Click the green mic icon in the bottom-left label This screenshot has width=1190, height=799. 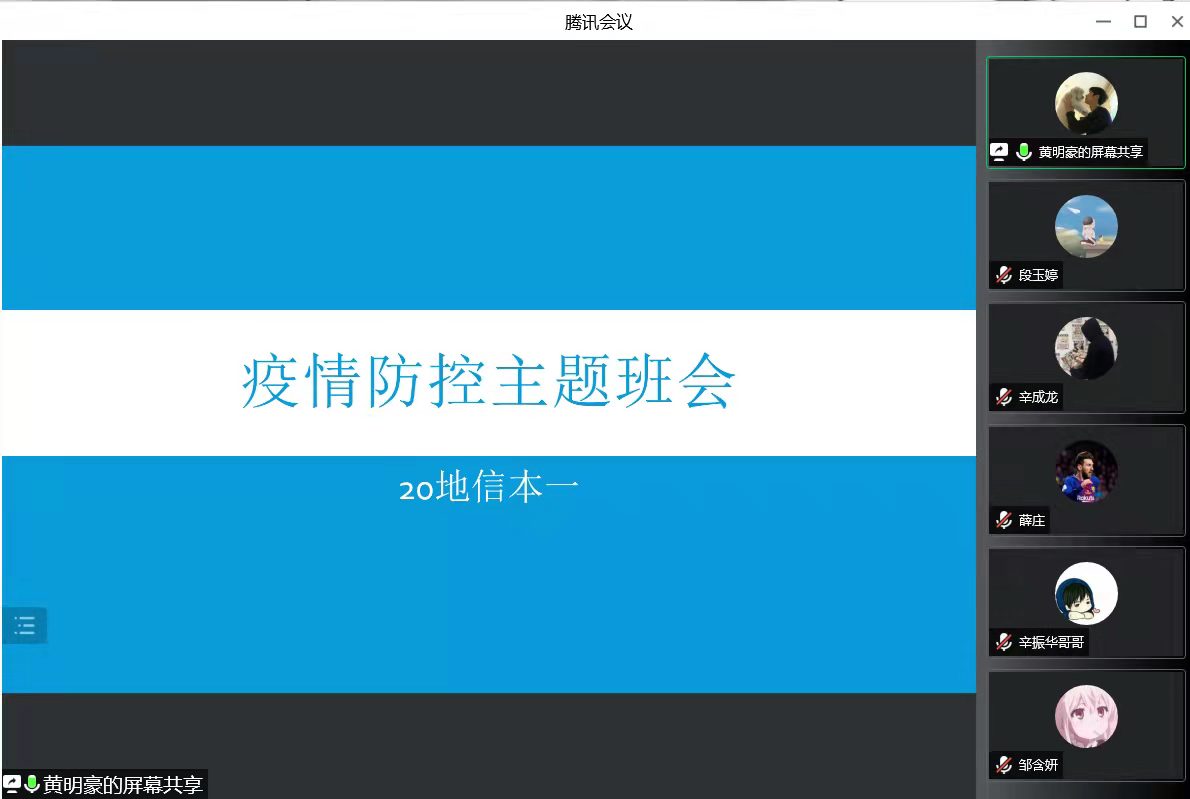[x=32, y=784]
